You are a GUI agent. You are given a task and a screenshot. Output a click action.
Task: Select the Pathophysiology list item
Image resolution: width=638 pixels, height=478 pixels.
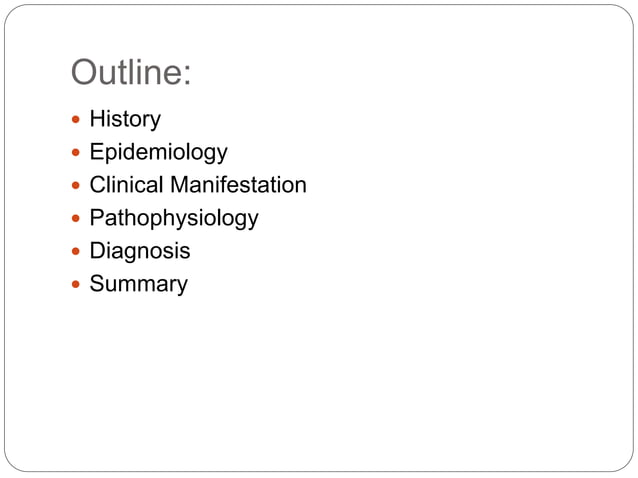click(x=174, y=218)
